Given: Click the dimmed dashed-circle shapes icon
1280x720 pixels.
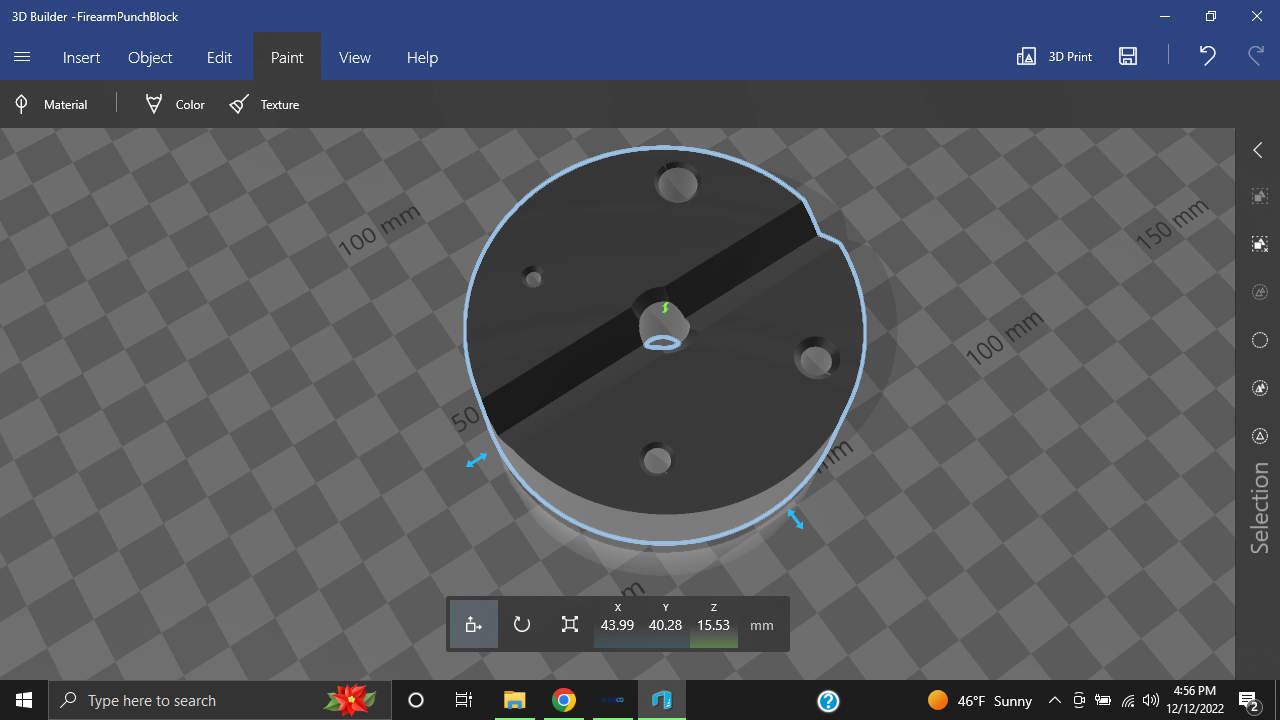Looking at the screenshot, I should (x=1260, y=292).
